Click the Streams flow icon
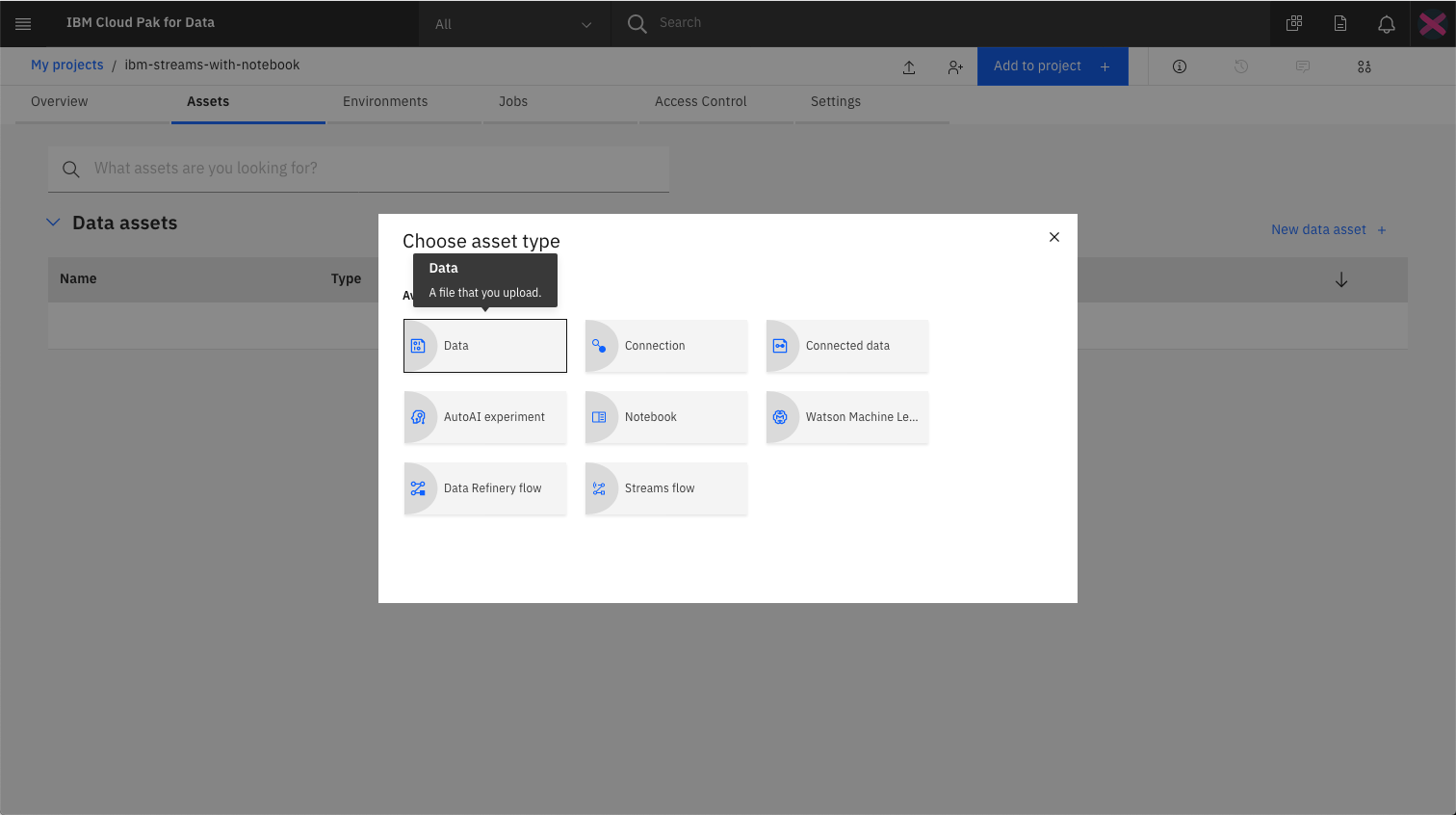Image resolution: width=1456 pixels, height=815 pixels. [x=599, y=488]
